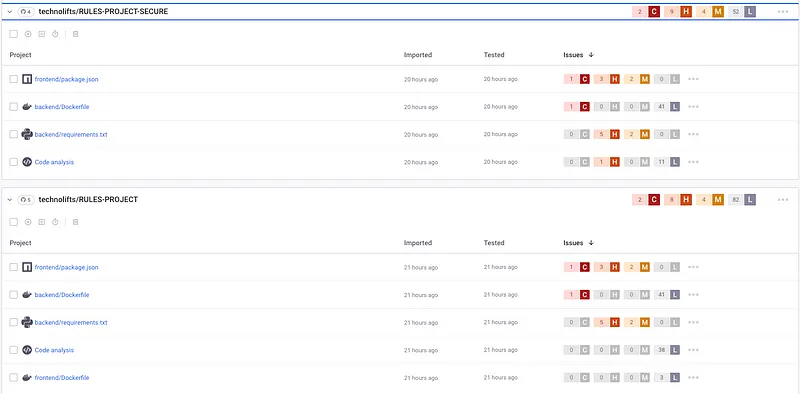The image size is (800, 394).
Task: Click Docker whale icon beside frontend/Dockerfile
Action: tap(27, 377)
